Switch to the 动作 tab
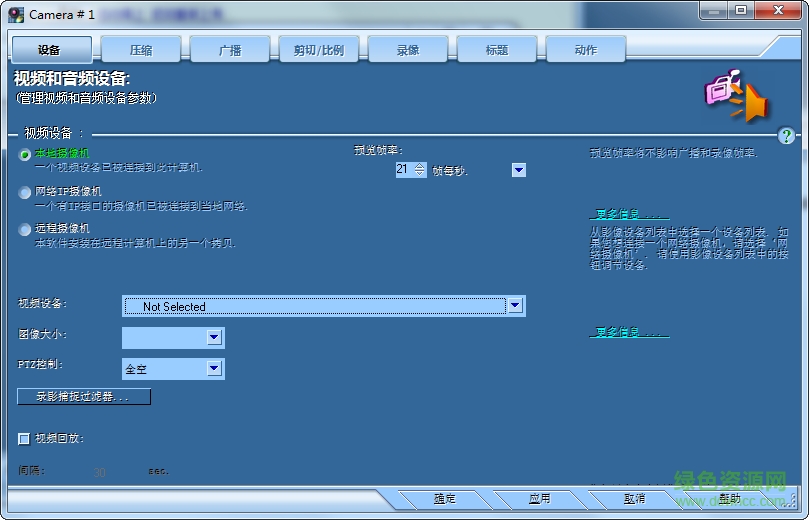The width and height of the screenshot is (809, 520). [586, 50]
